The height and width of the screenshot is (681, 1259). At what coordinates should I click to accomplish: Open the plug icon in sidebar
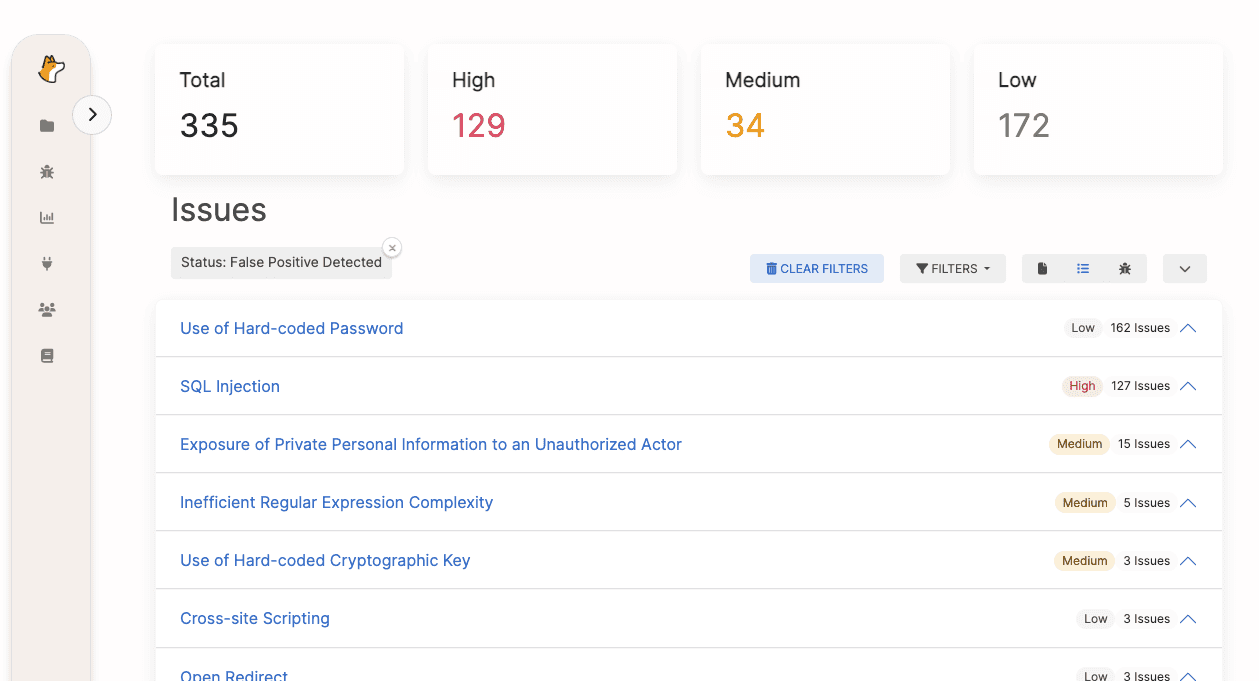[x=47, y=264]
